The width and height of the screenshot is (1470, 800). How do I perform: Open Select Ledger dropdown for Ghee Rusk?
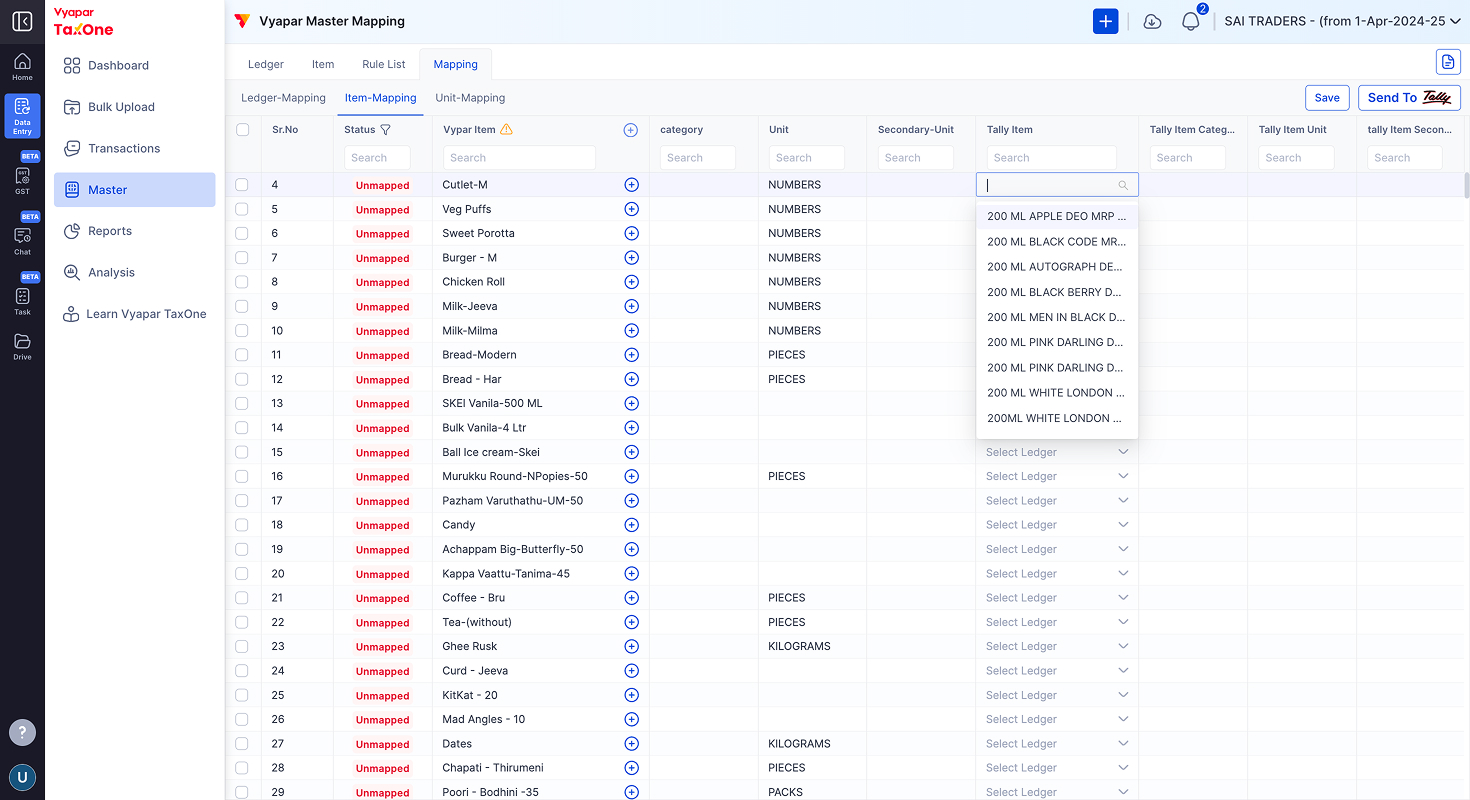1057,646
